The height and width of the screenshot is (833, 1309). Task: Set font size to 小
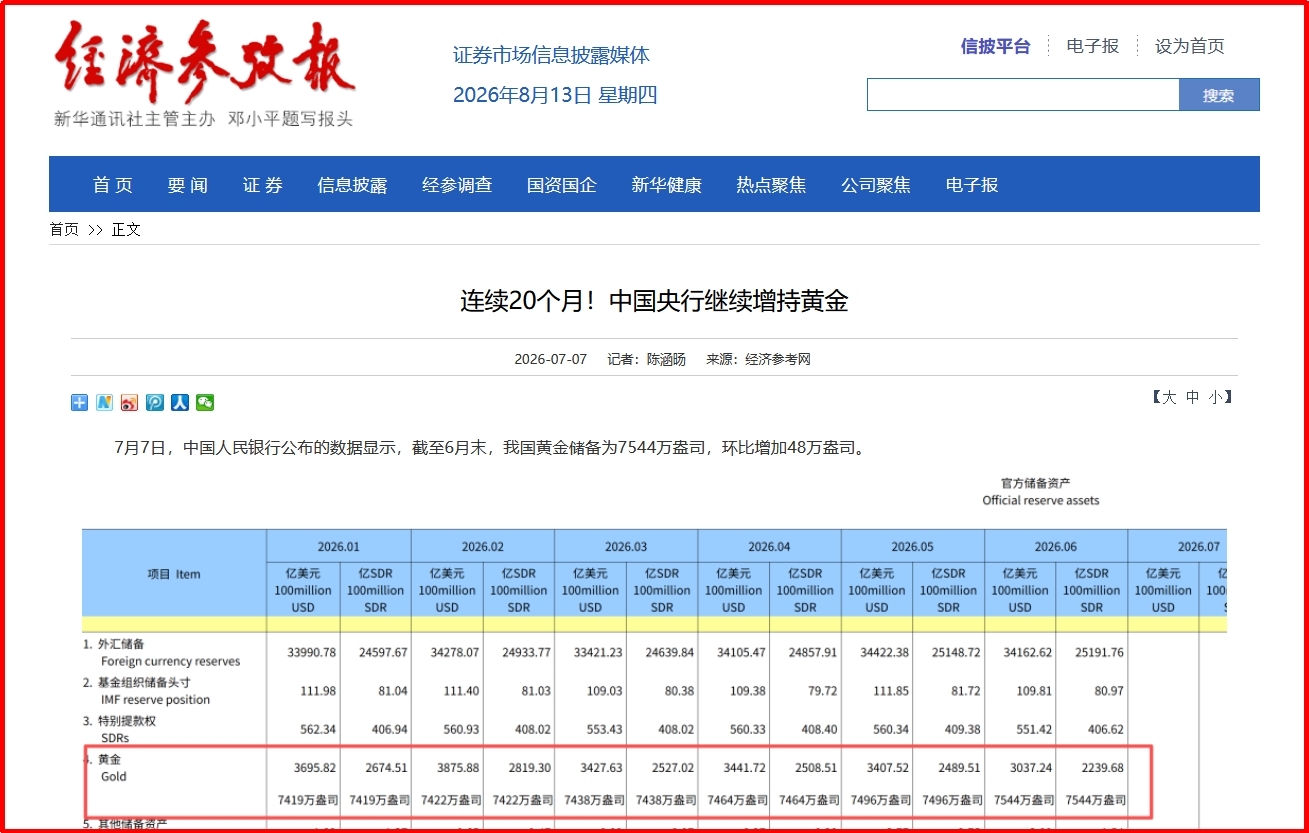(x=1214, y=397)
